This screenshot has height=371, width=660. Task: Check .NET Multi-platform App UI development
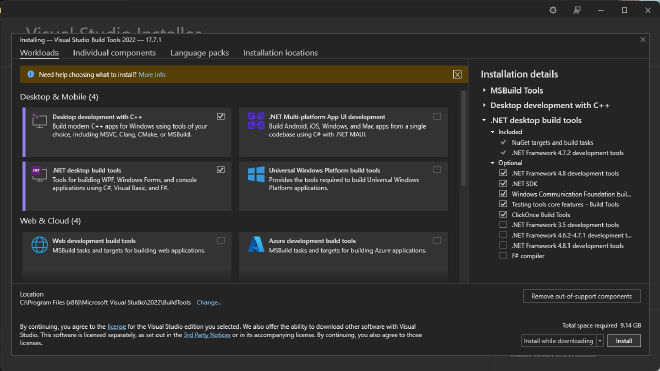(x=437, y=116)
